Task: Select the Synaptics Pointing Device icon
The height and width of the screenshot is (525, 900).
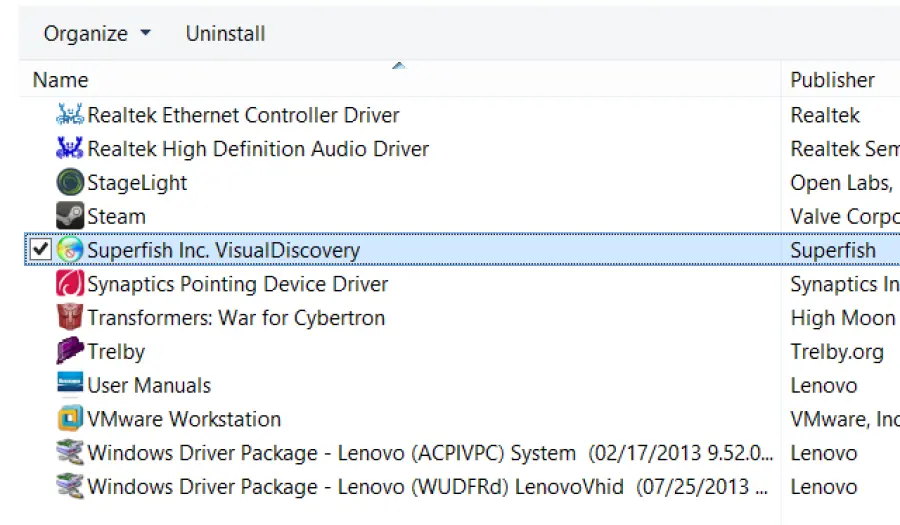Action: (x=70, y=283)
